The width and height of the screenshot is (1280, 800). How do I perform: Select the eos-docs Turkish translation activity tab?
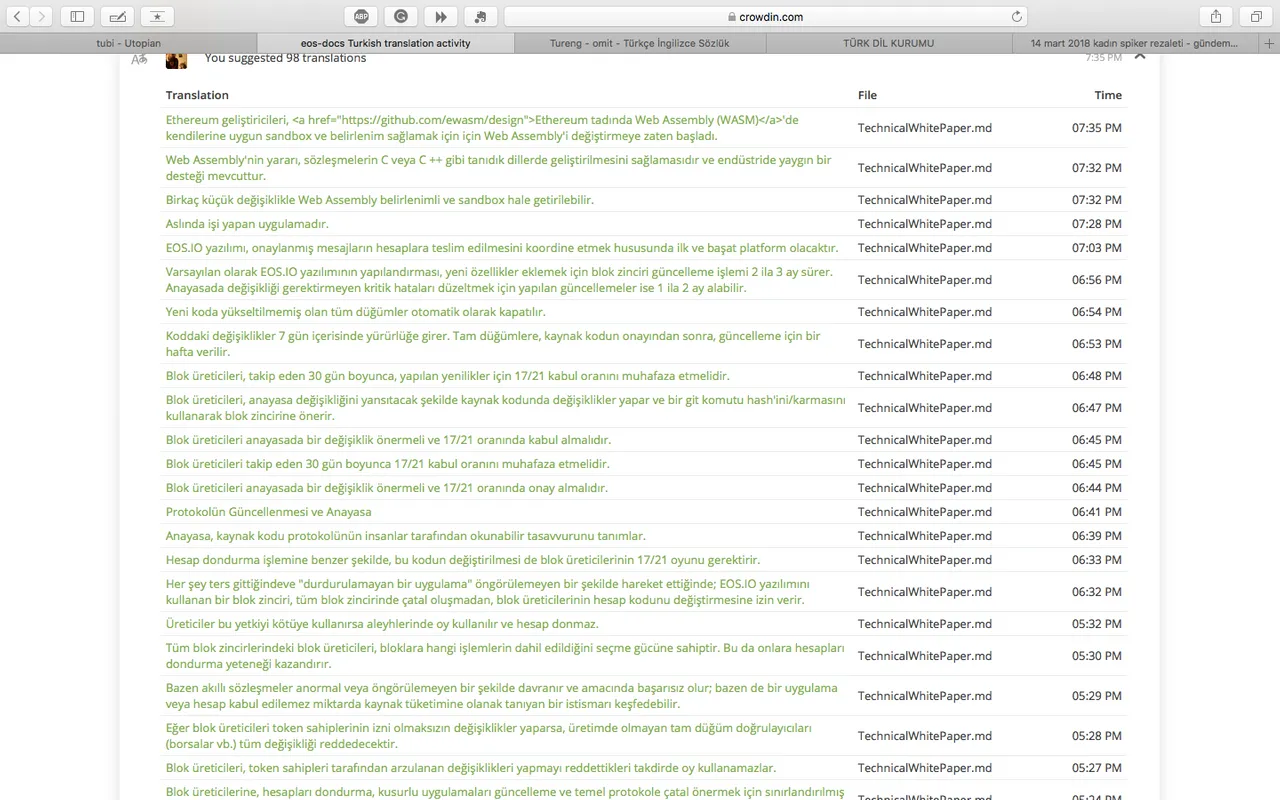[x=385, y=43]
